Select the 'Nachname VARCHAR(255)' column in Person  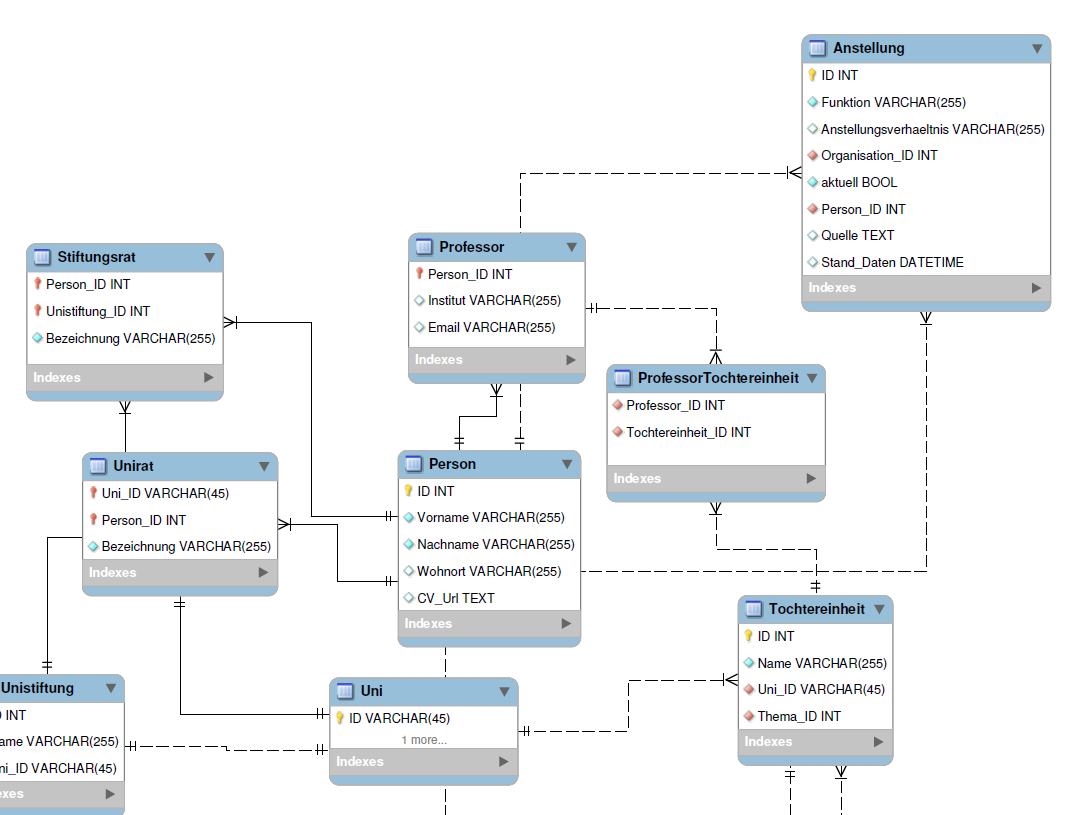(x=489, y=544)
